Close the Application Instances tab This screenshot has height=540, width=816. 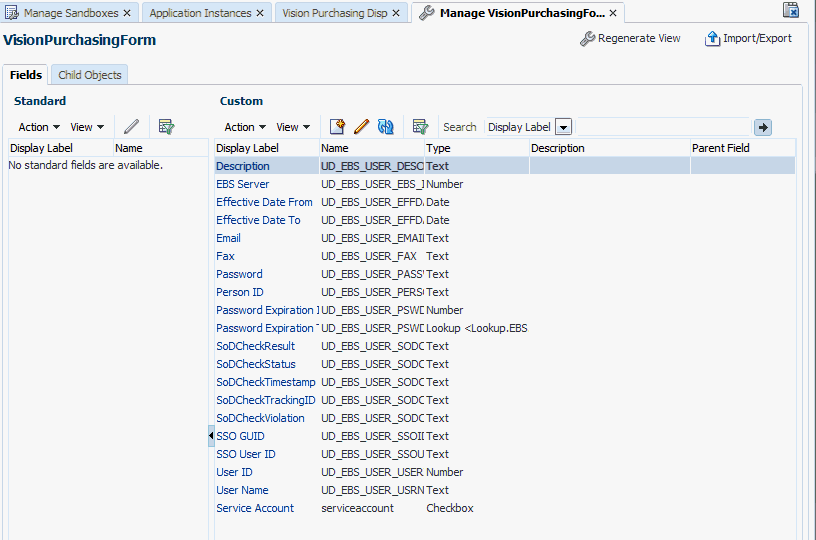260,13
